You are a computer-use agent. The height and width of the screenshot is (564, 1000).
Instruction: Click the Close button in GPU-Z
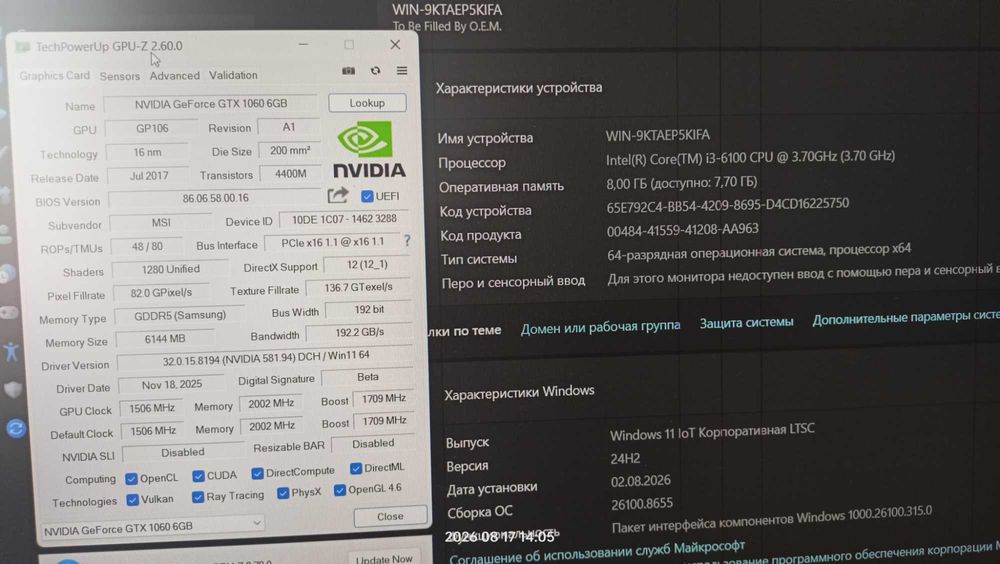tap(390, 516)
